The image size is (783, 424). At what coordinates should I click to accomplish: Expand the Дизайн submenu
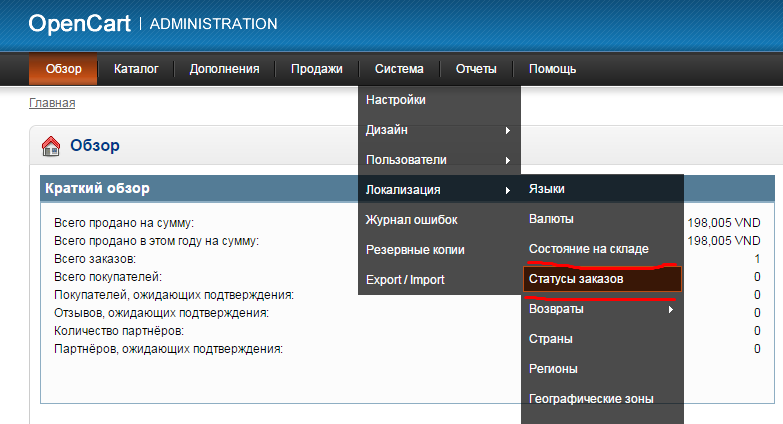pyautogui.click(x=439, y=130)
